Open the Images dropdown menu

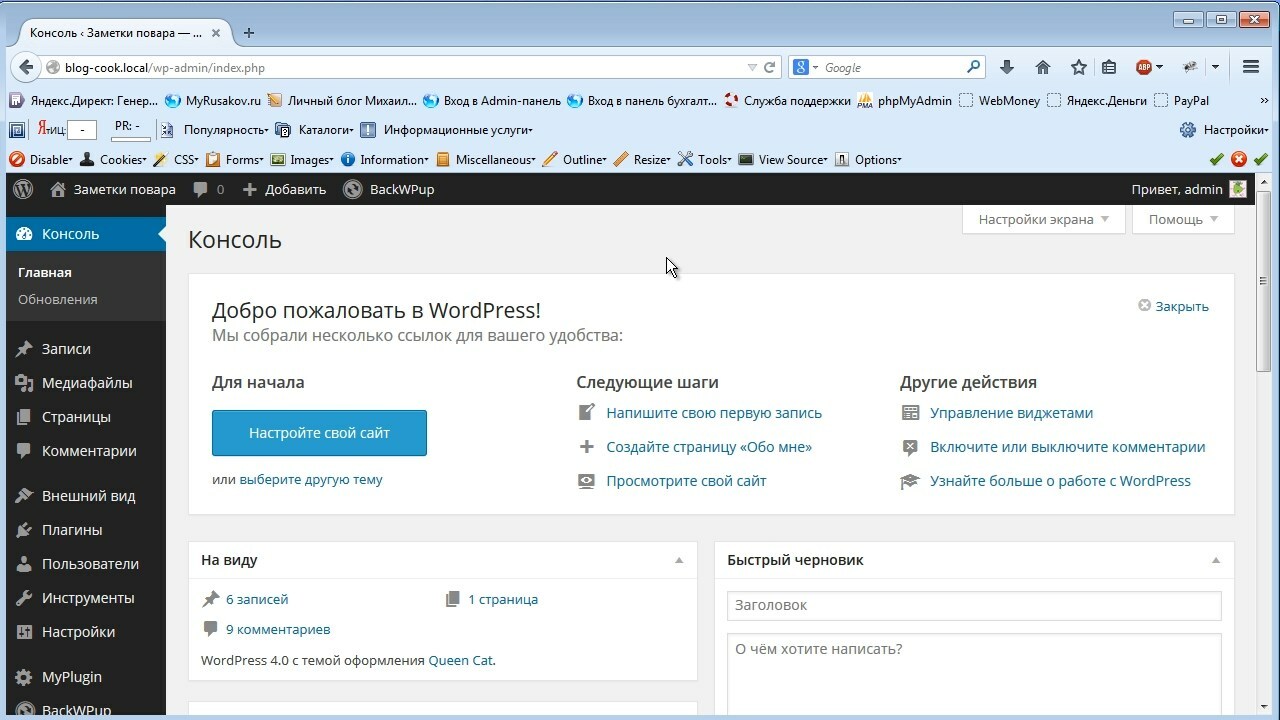coord(303,159)
